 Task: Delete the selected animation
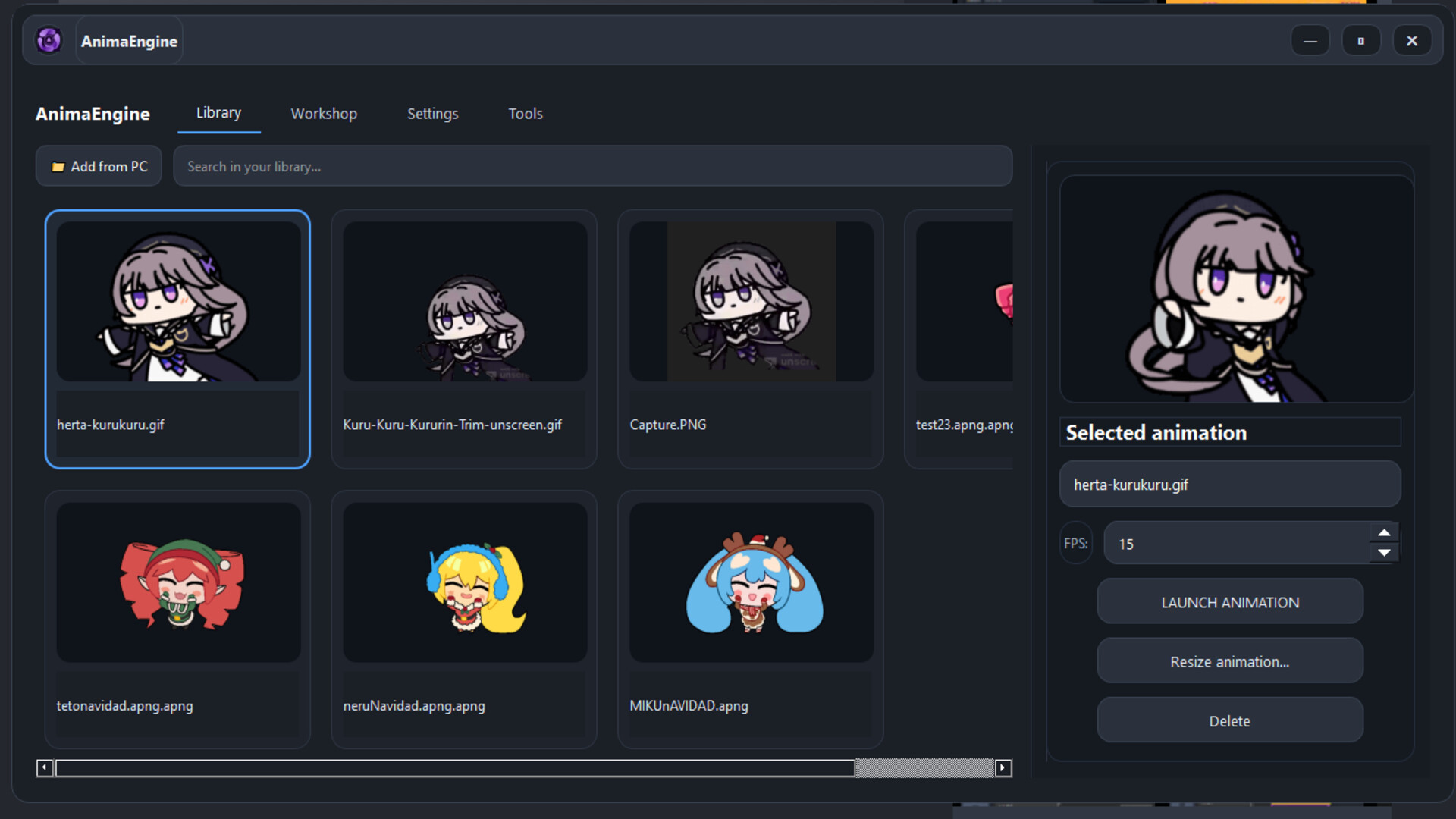coord(1229,720)
